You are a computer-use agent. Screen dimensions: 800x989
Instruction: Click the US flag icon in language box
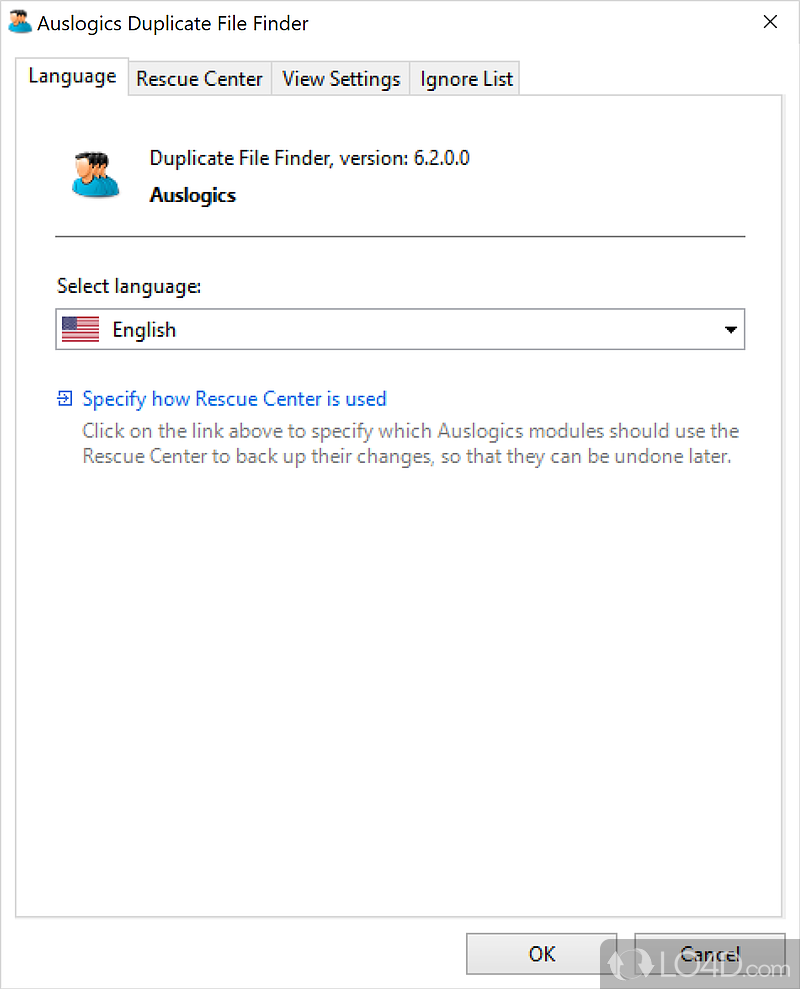[x=80, y=330]
